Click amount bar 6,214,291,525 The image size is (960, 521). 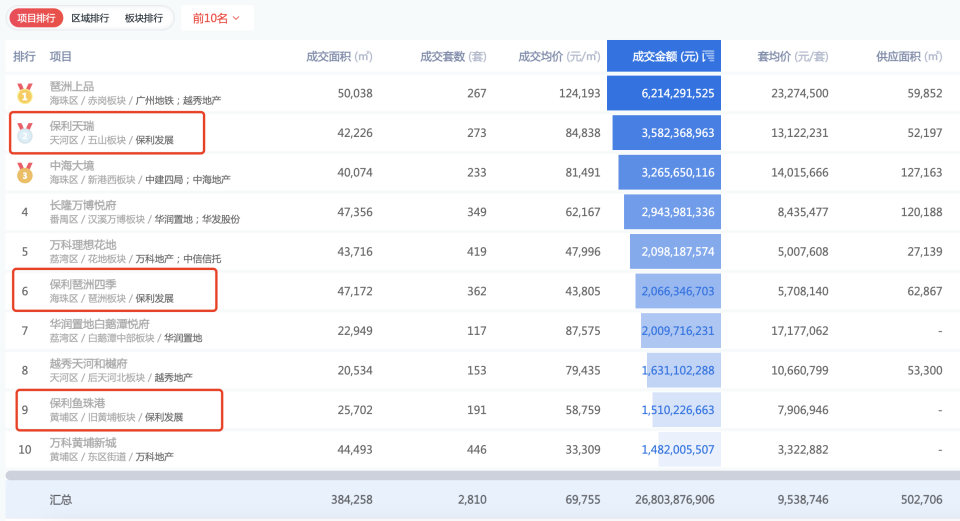(664, 93)
